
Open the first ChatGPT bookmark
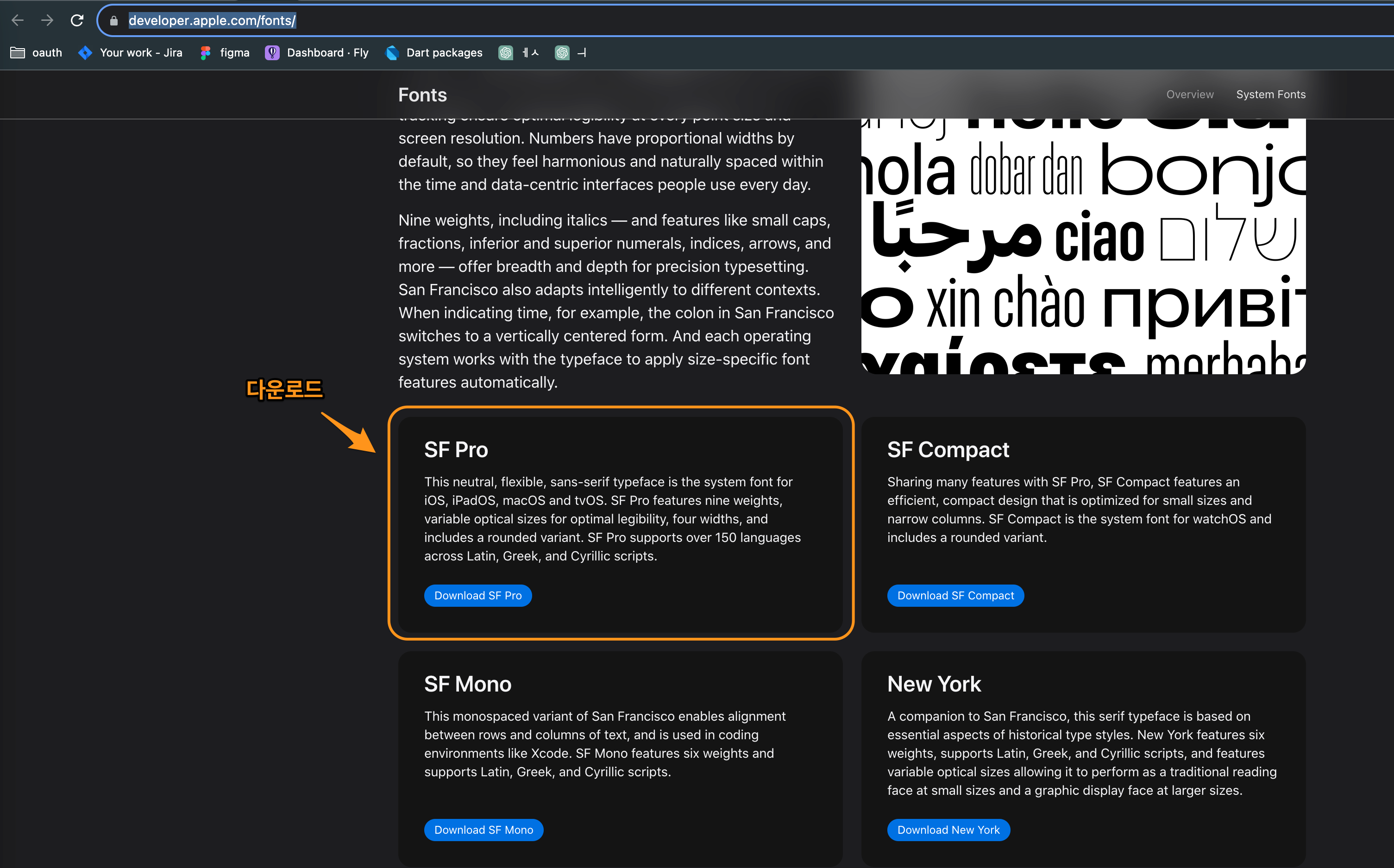pos(518,53)
